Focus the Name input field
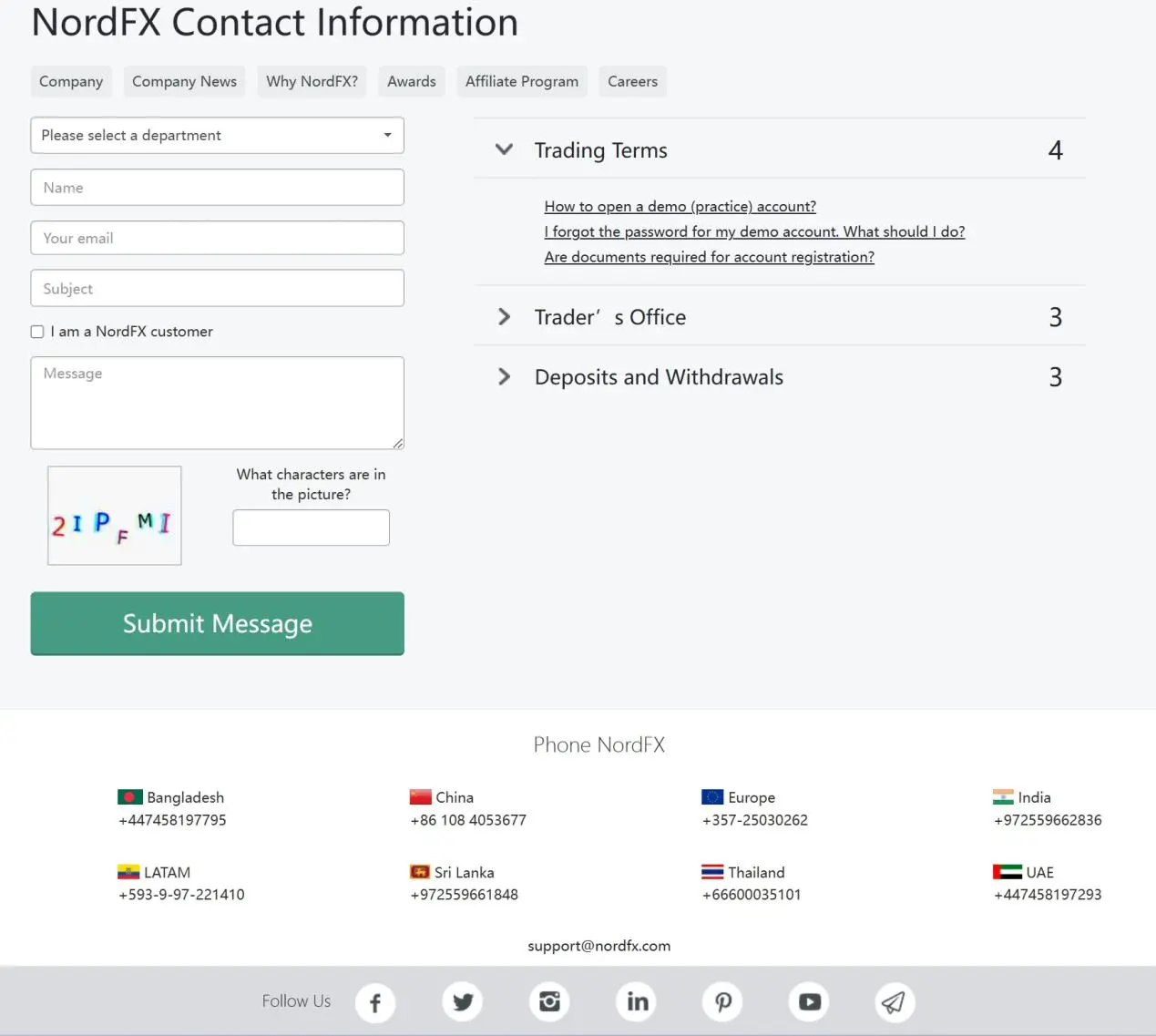The image size is (1156, 1036). click(x=217, y=187)
